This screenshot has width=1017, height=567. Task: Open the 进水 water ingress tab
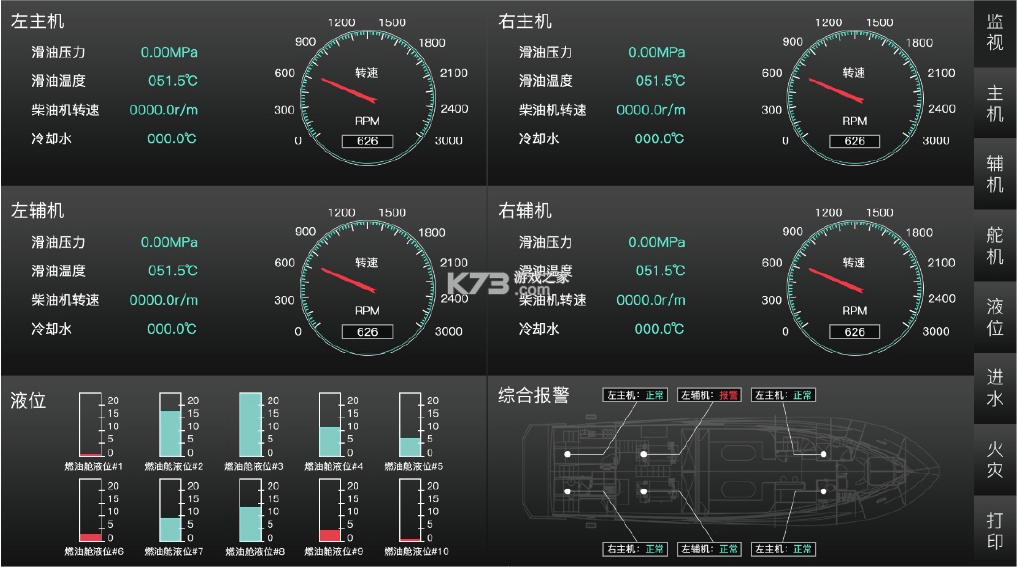point(995,388)
